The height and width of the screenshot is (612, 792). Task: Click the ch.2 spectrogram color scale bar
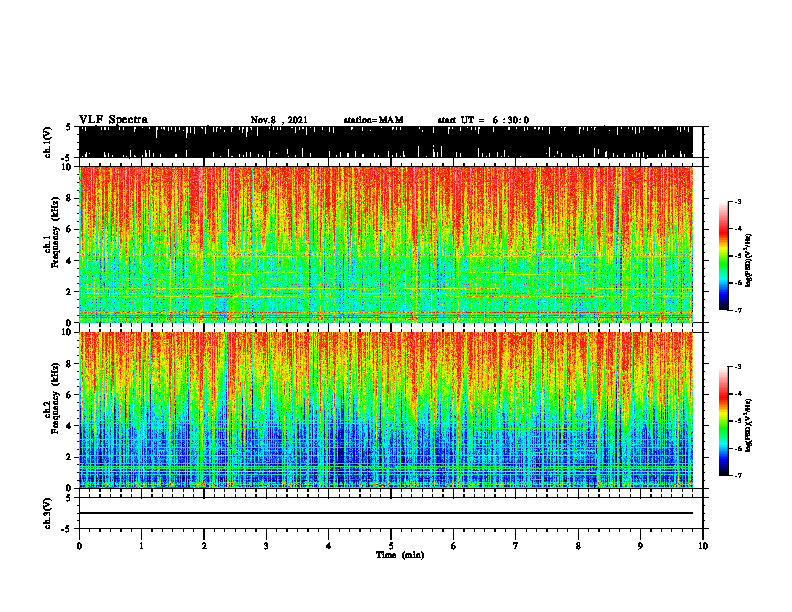723,421
